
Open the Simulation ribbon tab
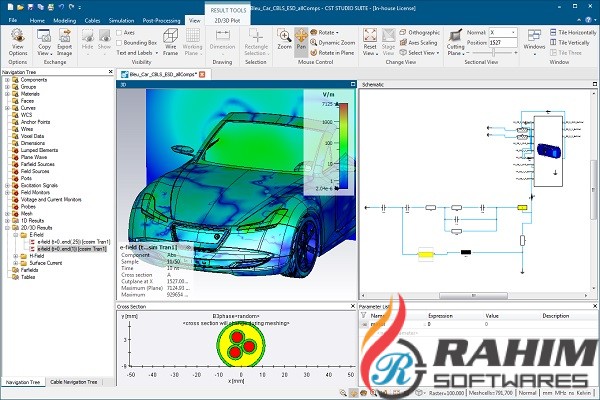[x=121, y=21]
